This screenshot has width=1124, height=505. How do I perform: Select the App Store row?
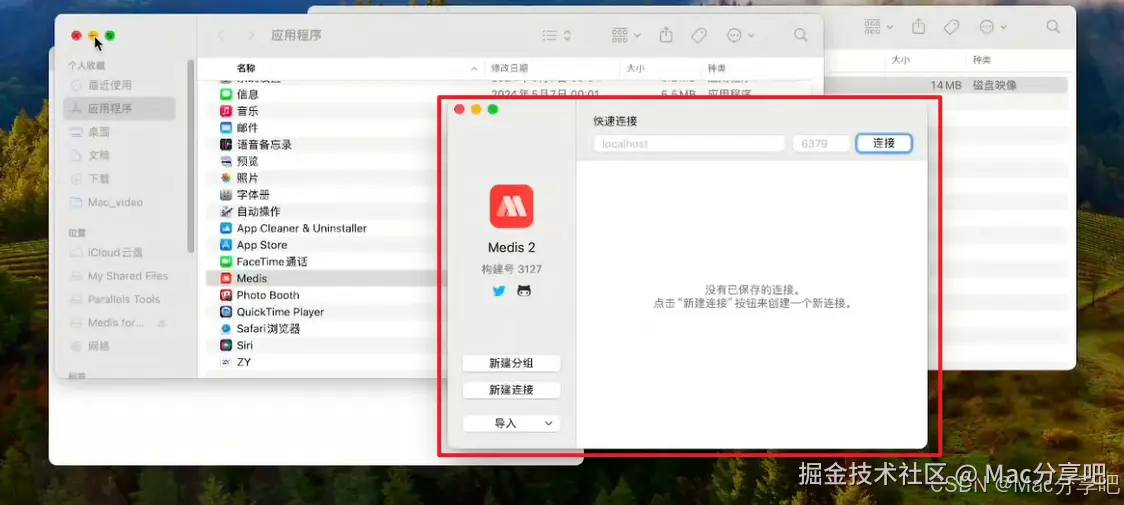point(321,245)
